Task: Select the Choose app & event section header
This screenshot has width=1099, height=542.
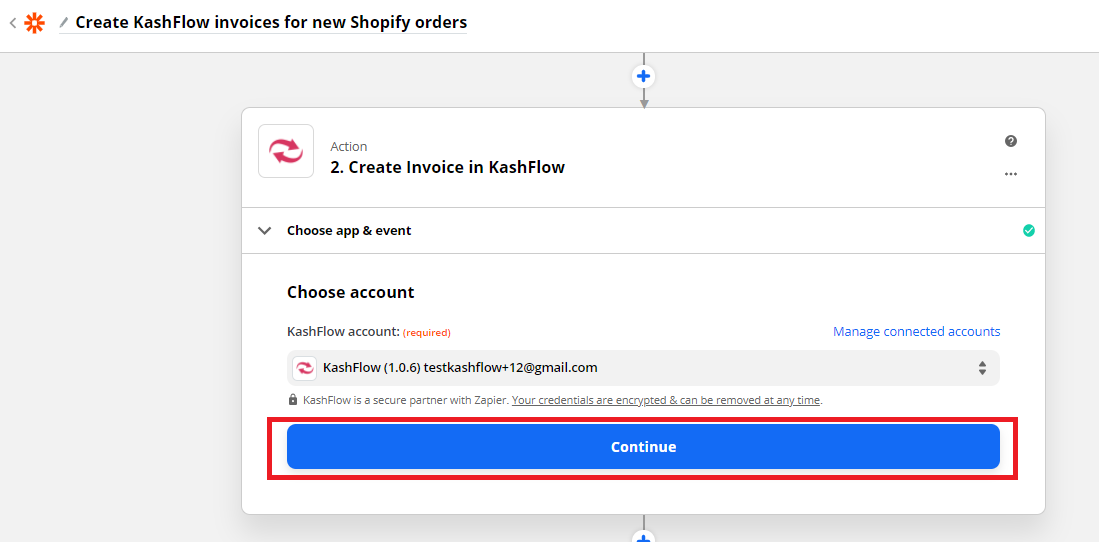Action: (x=349, y=231)
